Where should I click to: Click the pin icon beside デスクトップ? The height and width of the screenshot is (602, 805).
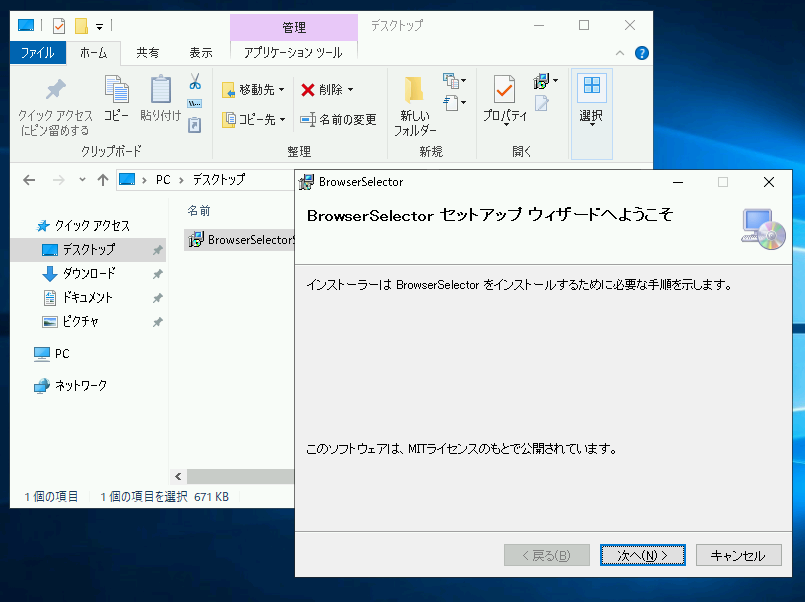click(158, 250)
